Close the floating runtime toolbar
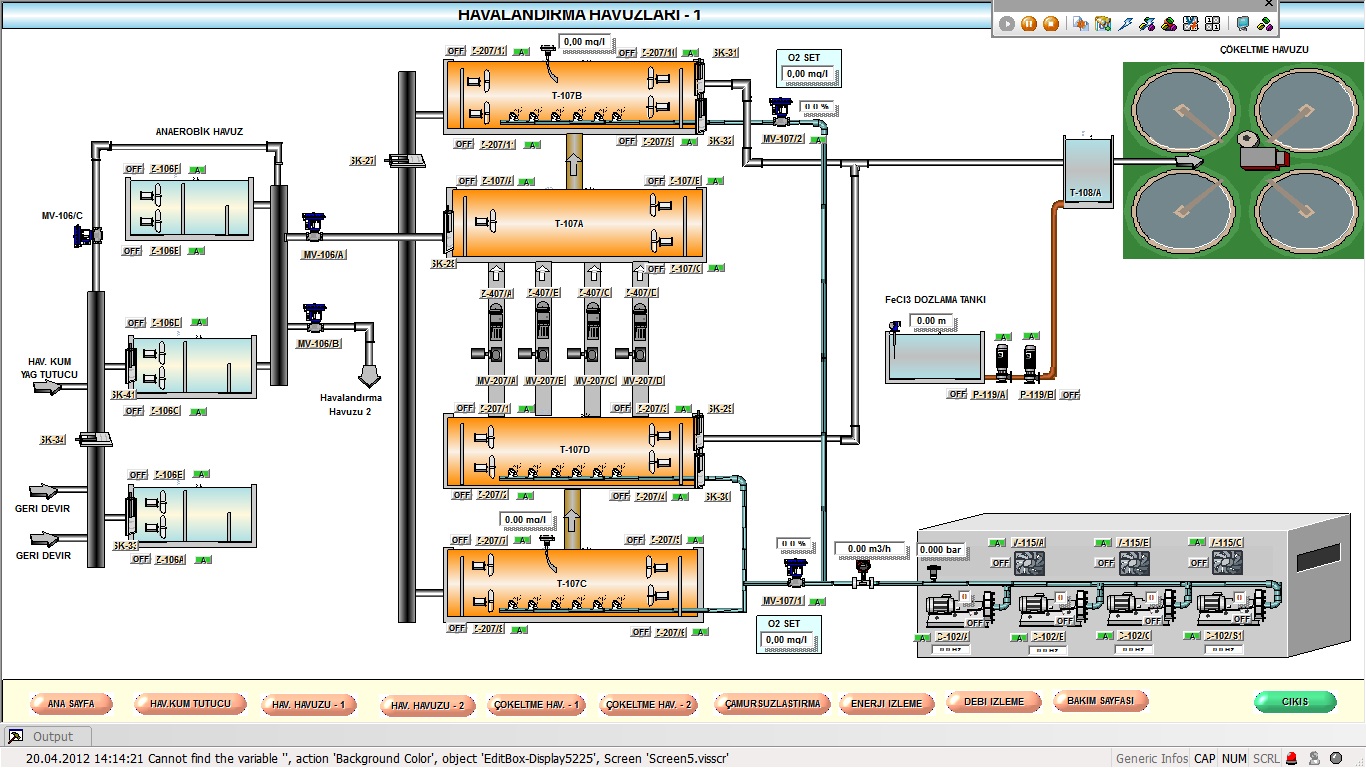The image size is (1366, 768). (x=1269, y=4)
